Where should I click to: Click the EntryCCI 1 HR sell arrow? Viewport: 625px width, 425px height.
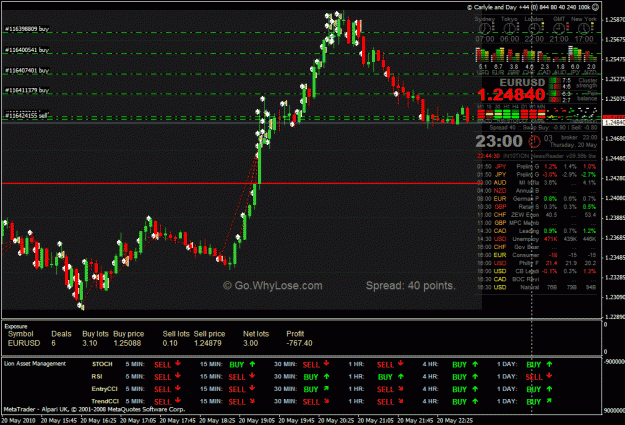point(401,388)
